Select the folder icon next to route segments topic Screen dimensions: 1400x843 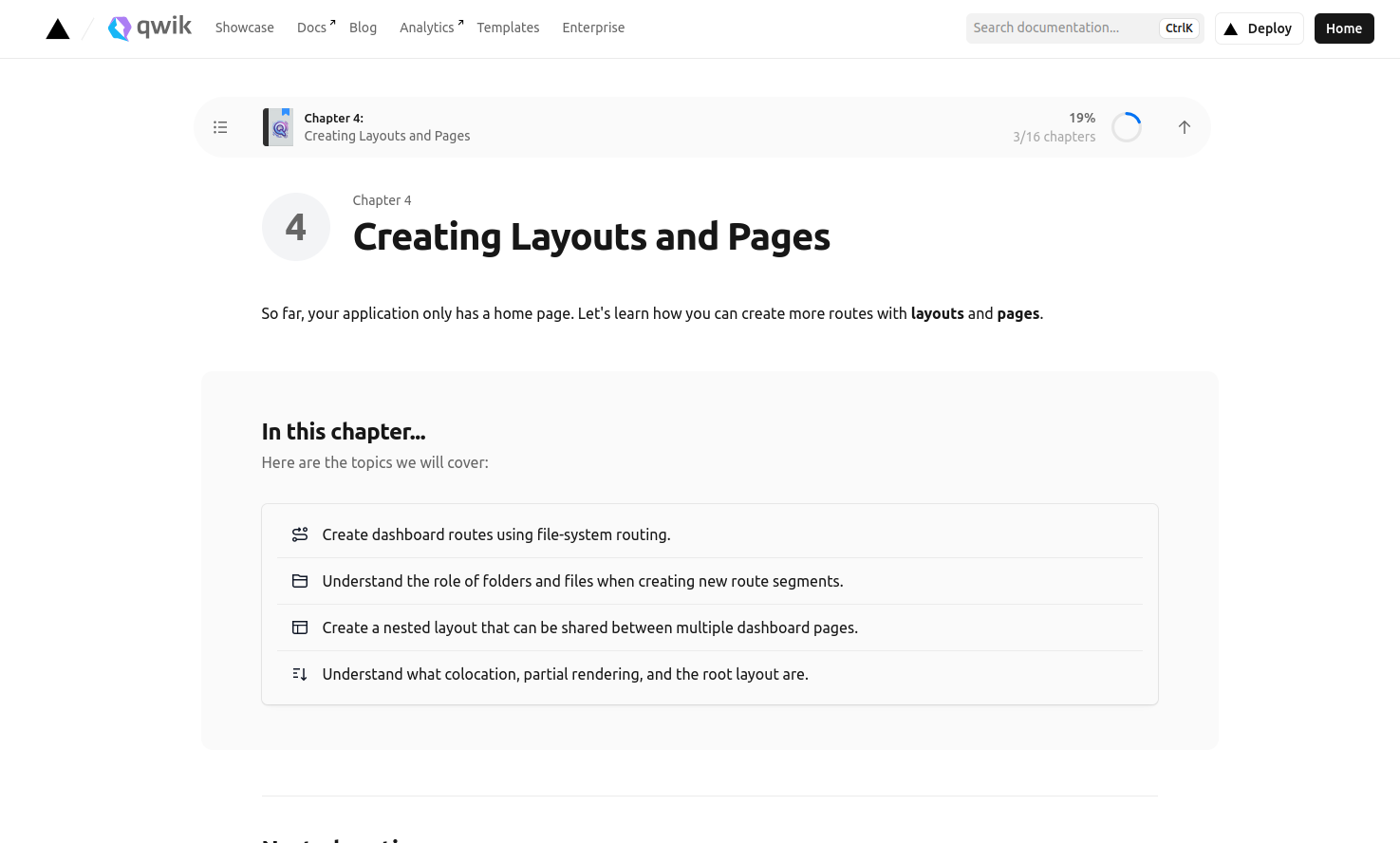[x=300, y=580]
